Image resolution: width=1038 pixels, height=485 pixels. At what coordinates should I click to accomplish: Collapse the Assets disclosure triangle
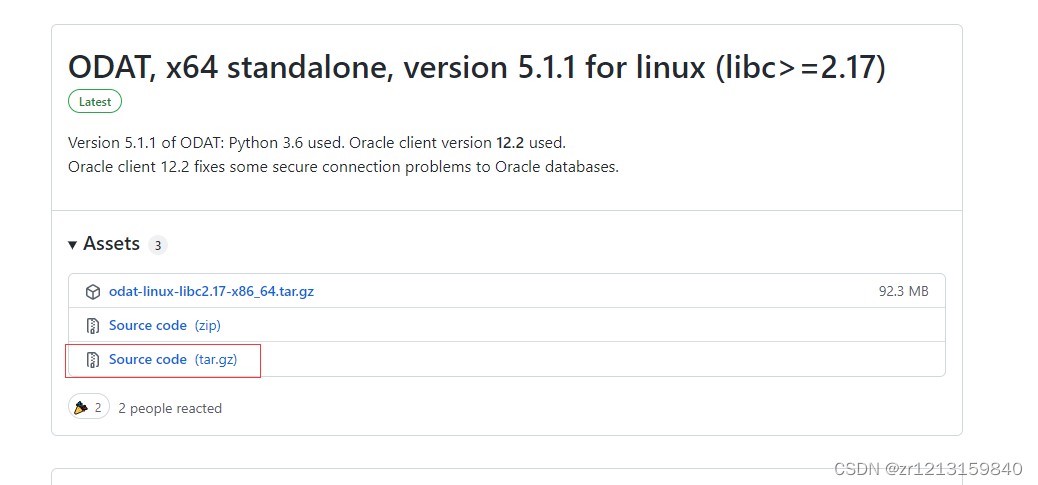[x=72, y=245]
